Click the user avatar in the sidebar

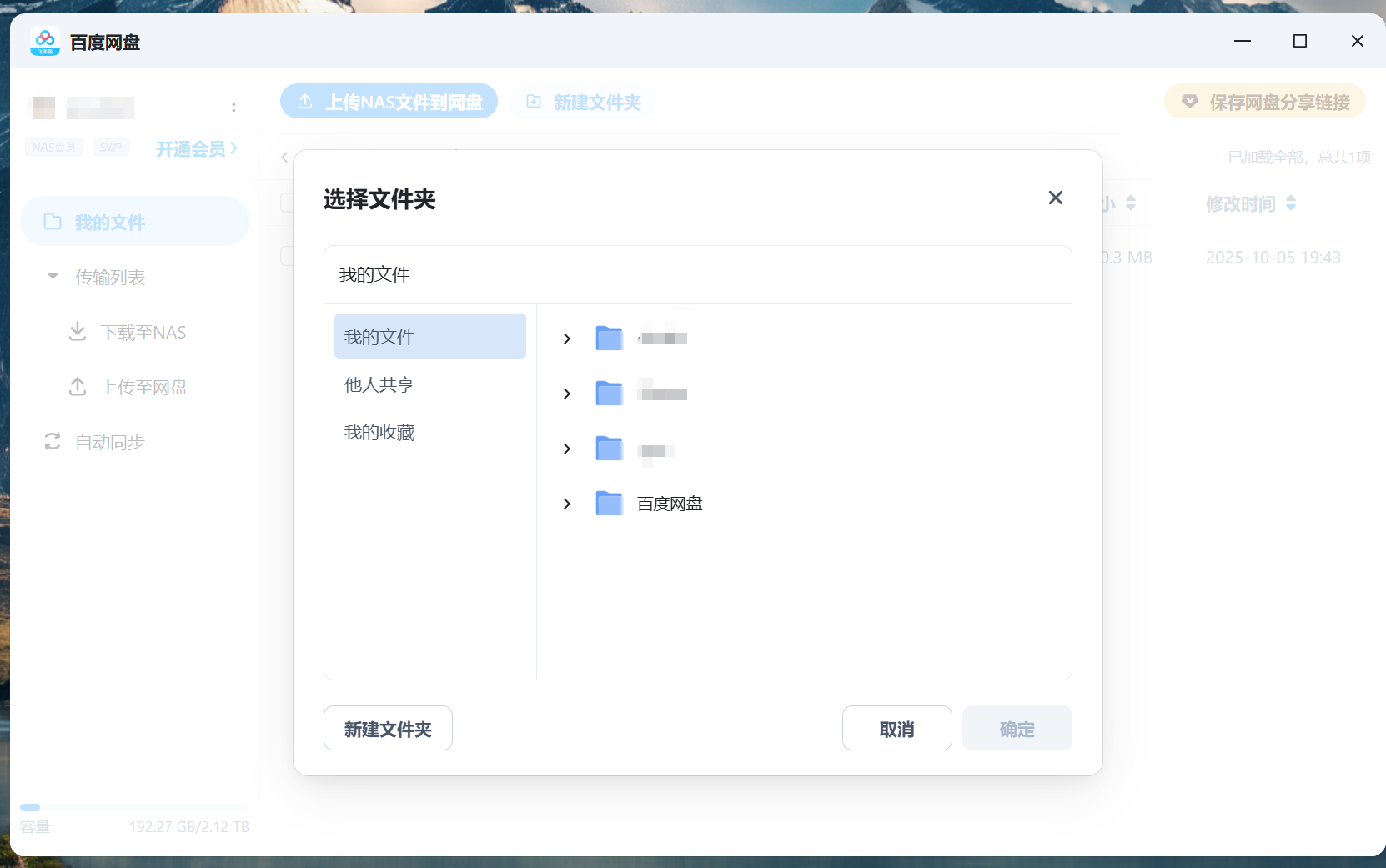pos(43,107)
